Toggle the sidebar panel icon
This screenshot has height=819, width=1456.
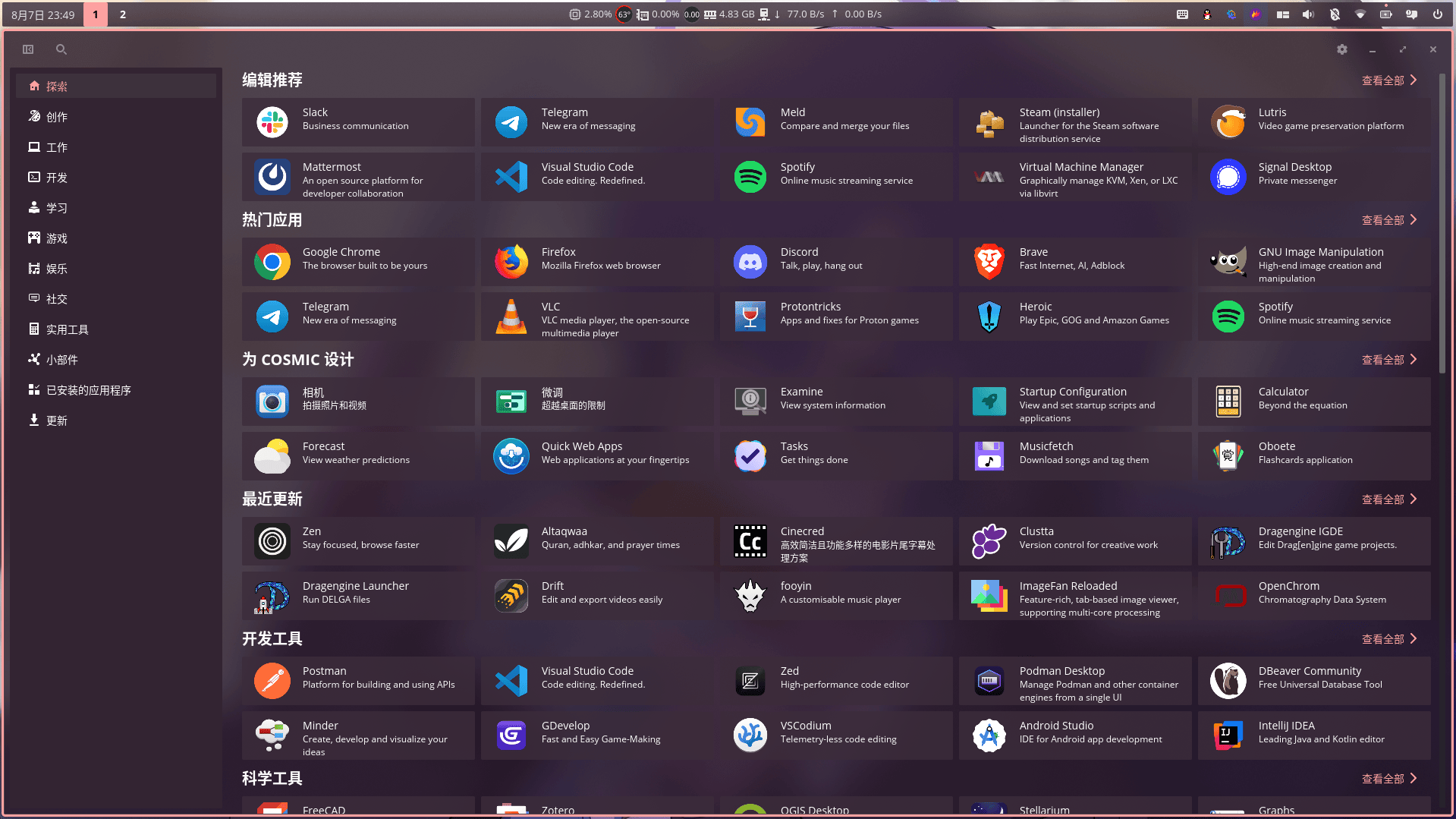[28, 49]
